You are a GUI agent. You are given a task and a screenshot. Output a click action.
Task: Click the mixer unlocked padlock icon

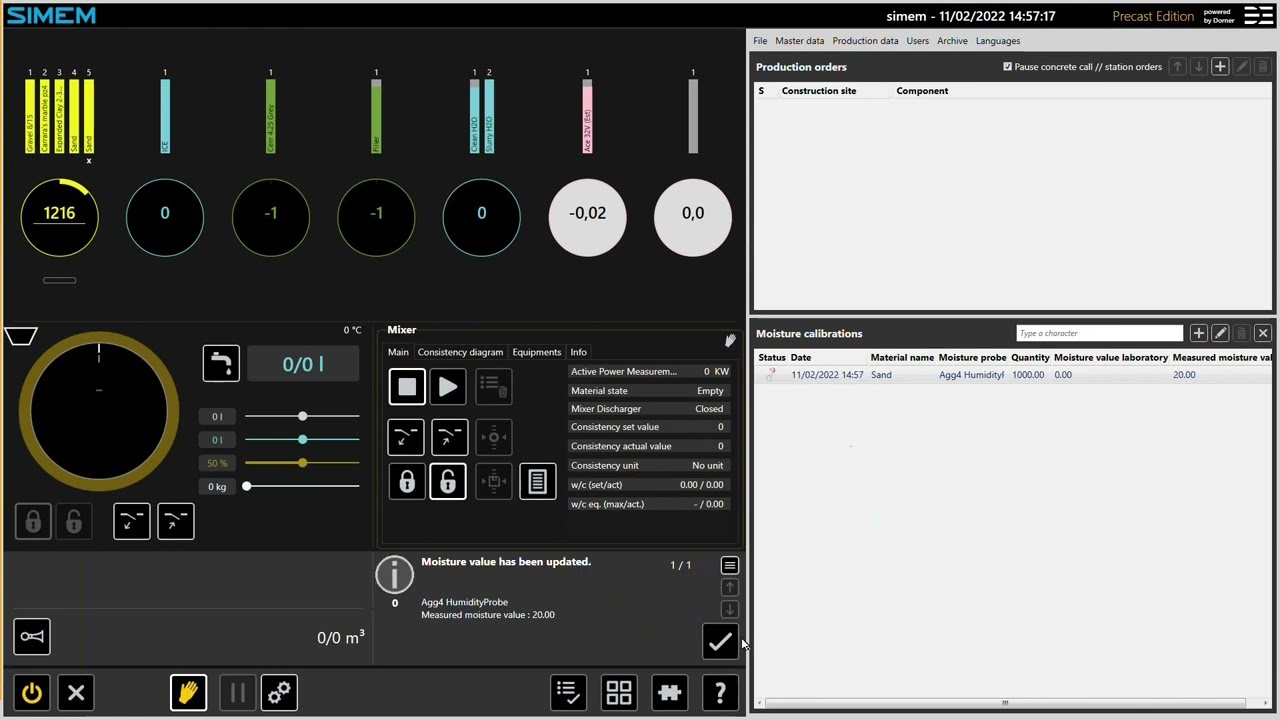pyautogui.click(x=448, y=482)
